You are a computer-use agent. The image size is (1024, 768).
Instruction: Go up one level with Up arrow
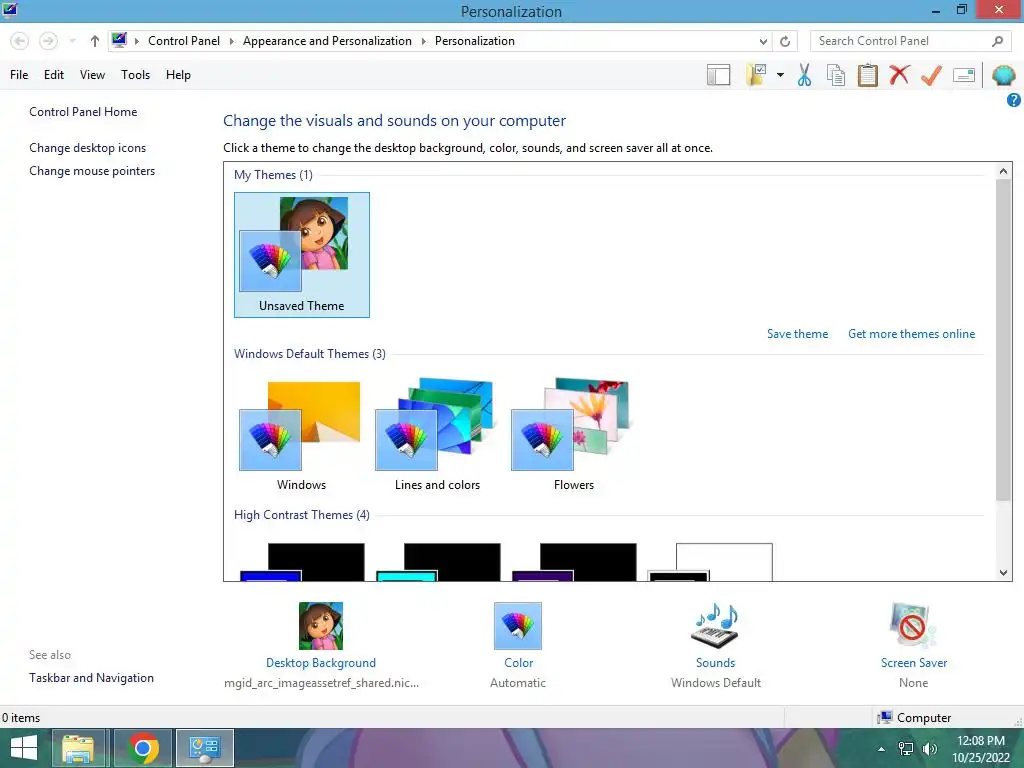click(x=95, y=41)
